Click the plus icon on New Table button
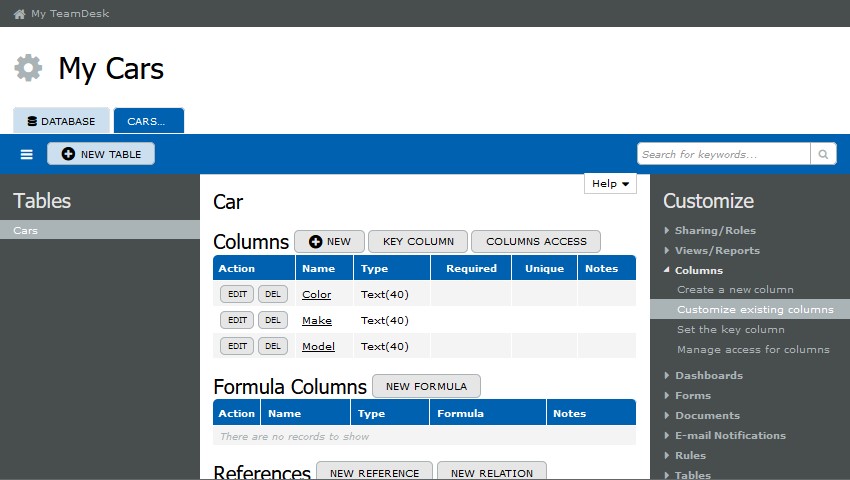850x480 pixels. coord(68,154)
